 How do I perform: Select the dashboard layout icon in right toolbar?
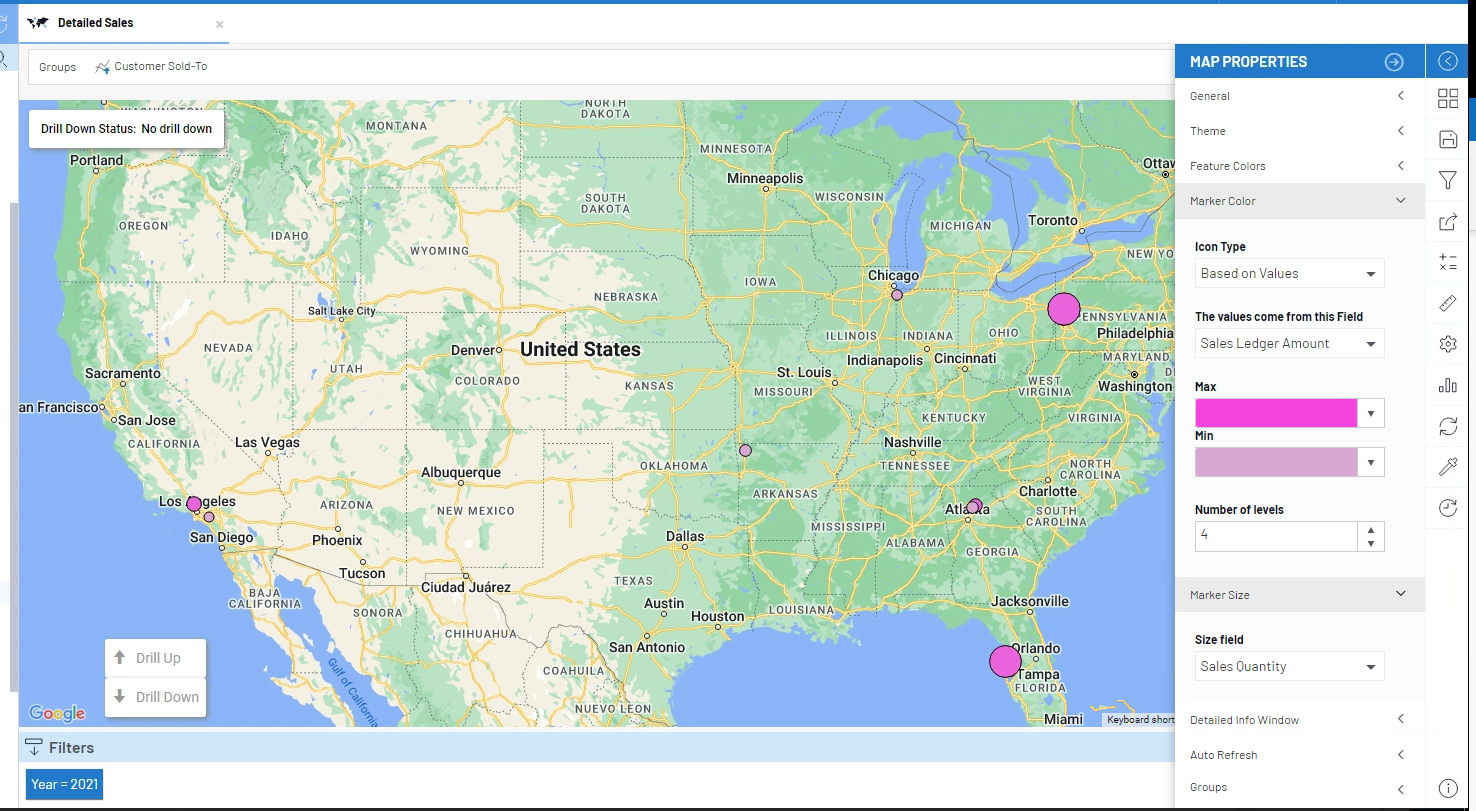1447,98
